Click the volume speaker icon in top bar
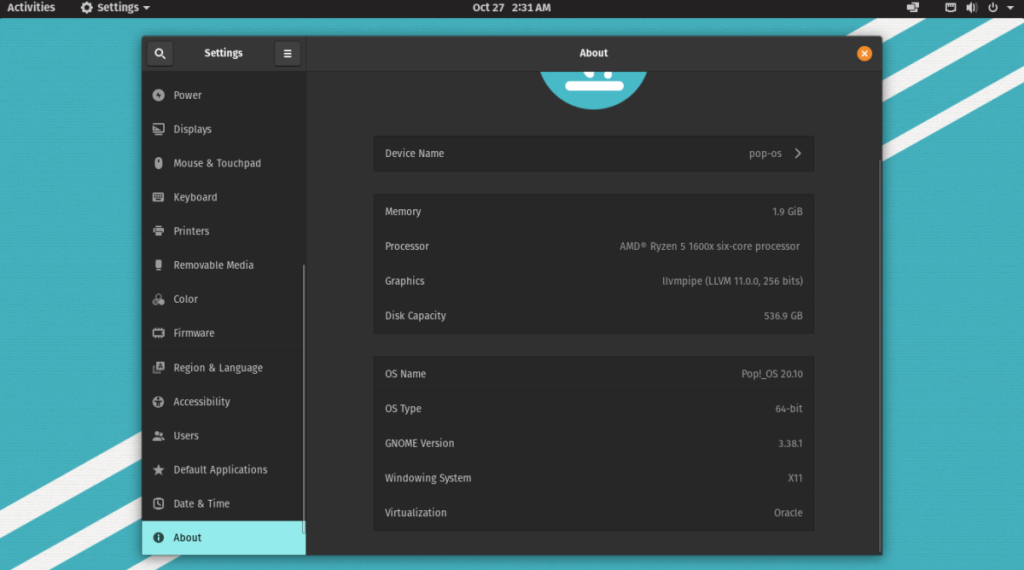This screenshot has height=570, width=1024. (971, 8)
